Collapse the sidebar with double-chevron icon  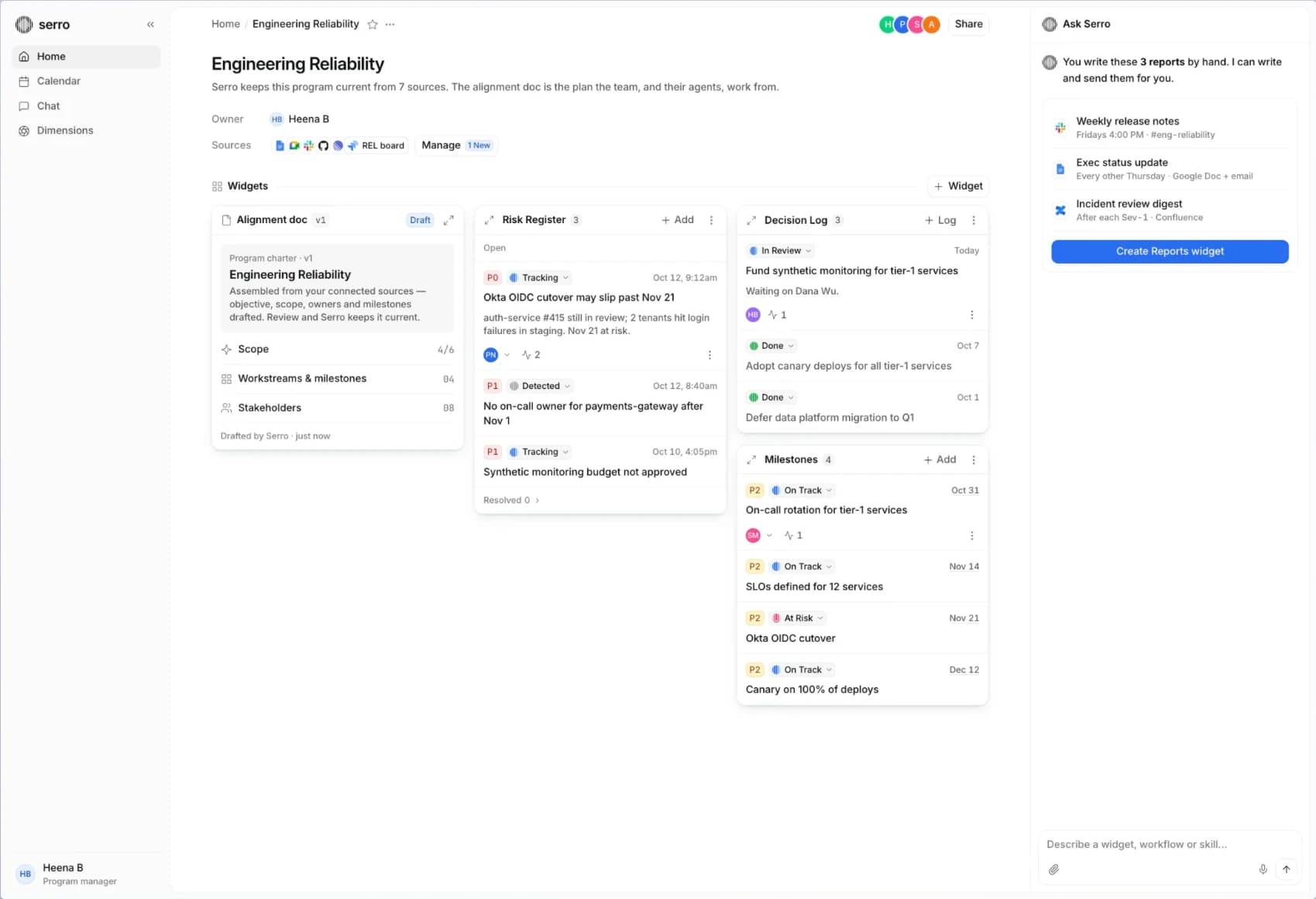(x=150, y=25)
